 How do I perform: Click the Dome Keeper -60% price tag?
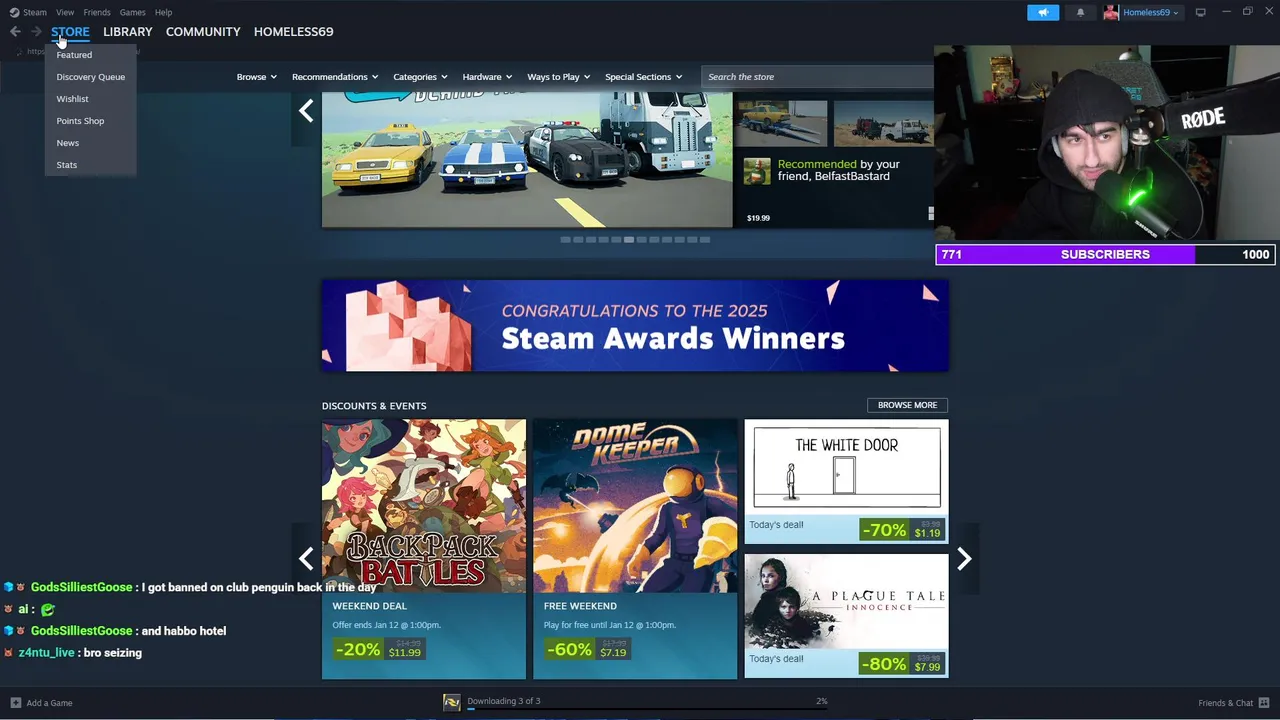click(588, 650)
